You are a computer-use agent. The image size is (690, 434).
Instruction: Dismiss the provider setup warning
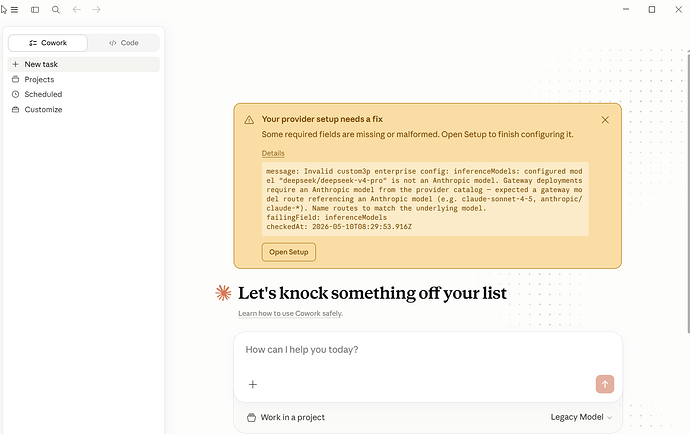605,120
